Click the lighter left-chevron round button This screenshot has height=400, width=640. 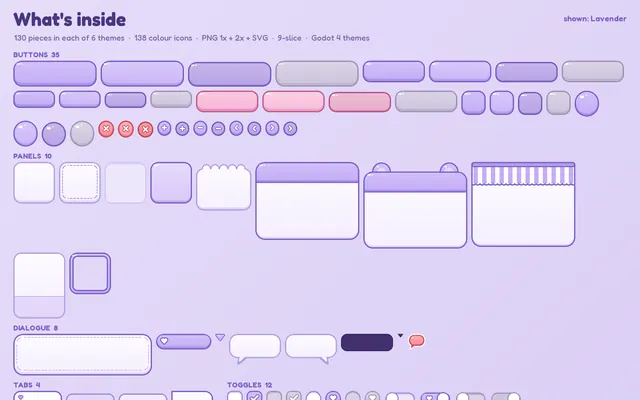[236, 128]
